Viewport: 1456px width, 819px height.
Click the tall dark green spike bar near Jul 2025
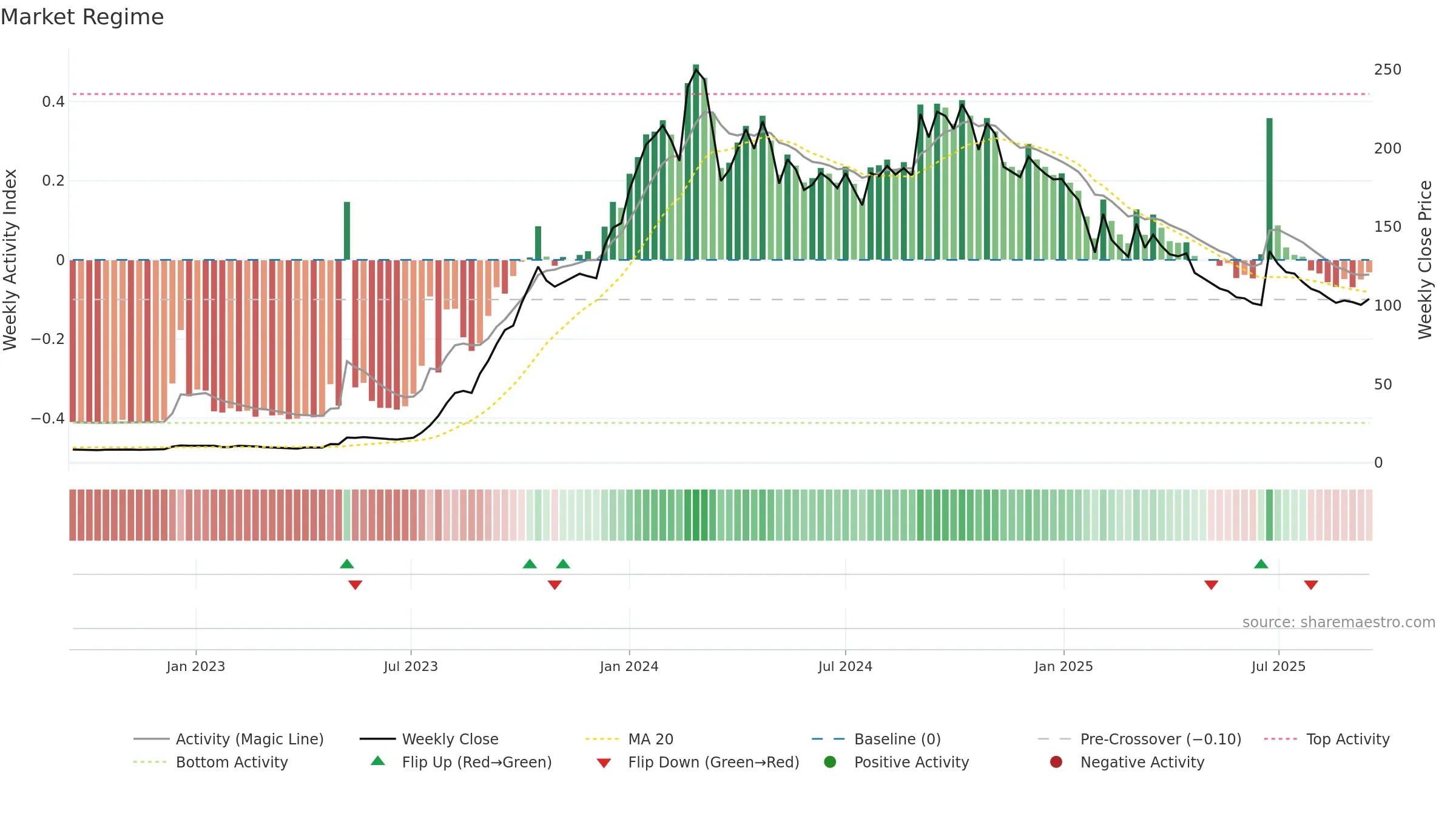pos(1269,189)
